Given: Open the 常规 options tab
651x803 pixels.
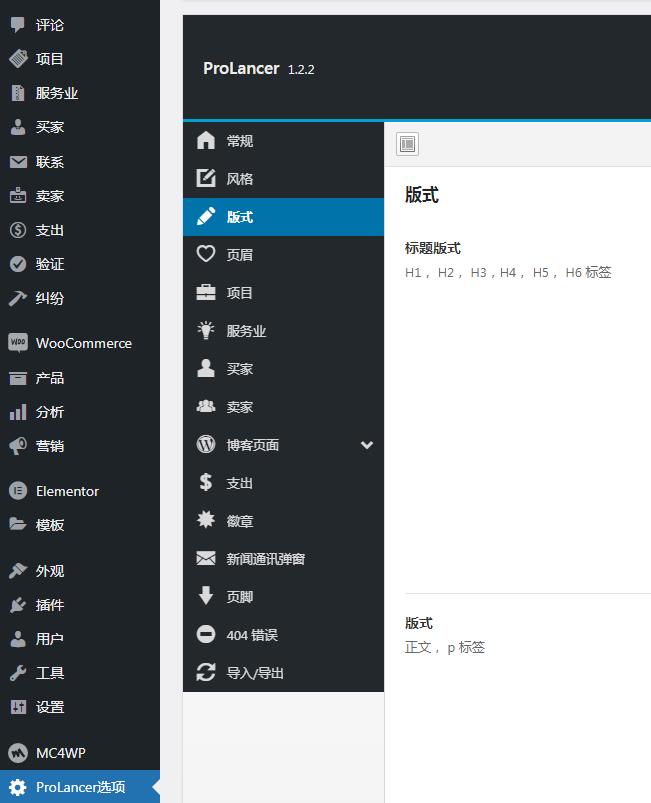Looking at the screenshot, I should (x=283, y=141).
